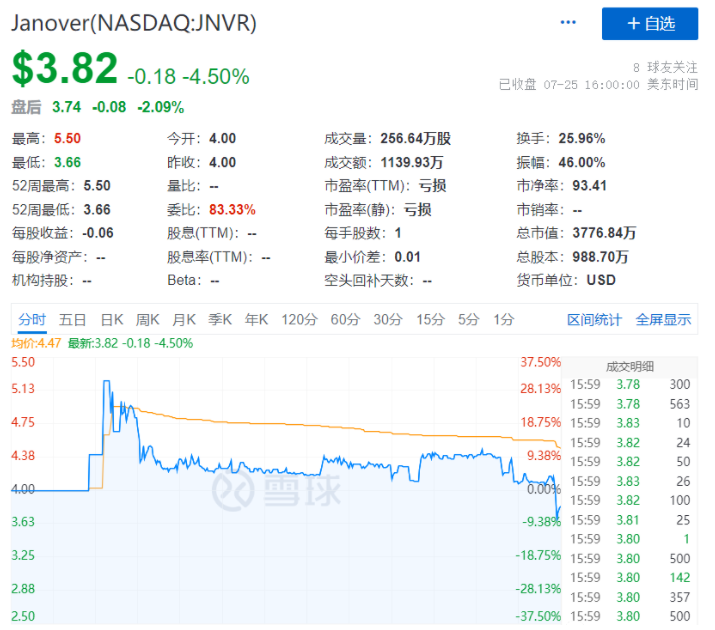Select the 5分 chart interval
The image size is (715, 630).
pyautogui.click(x=468, y=319)
